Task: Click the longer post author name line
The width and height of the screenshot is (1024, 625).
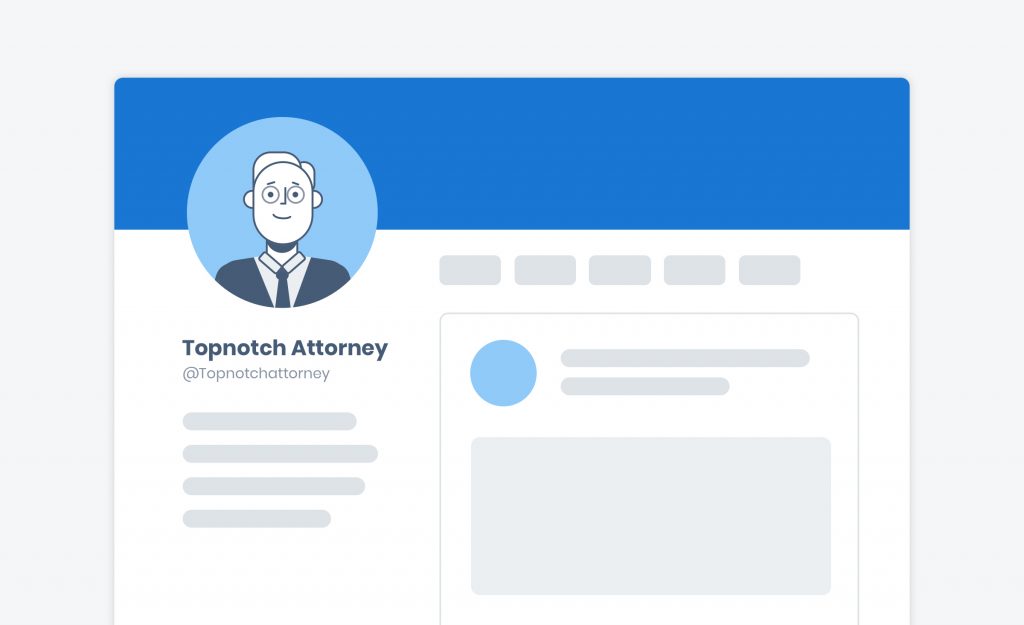Action: 685,358
